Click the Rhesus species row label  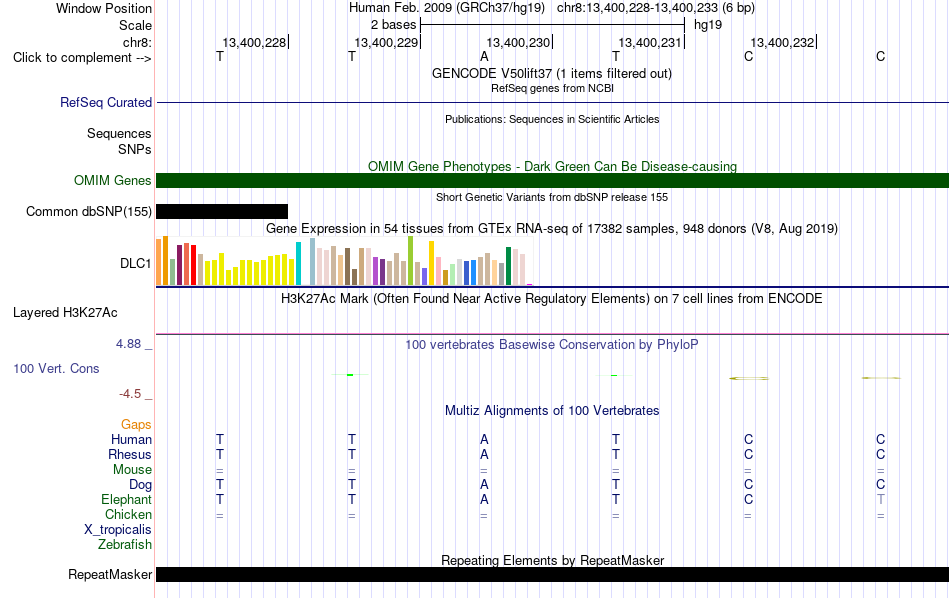(x=130, y=454)
